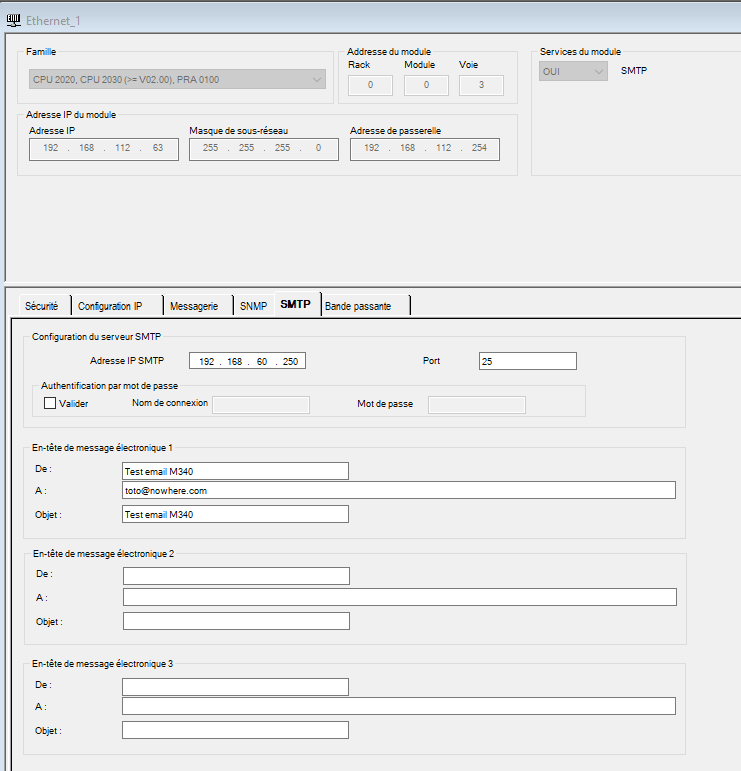Switch to the Sécurité tab

pos(41,306)
